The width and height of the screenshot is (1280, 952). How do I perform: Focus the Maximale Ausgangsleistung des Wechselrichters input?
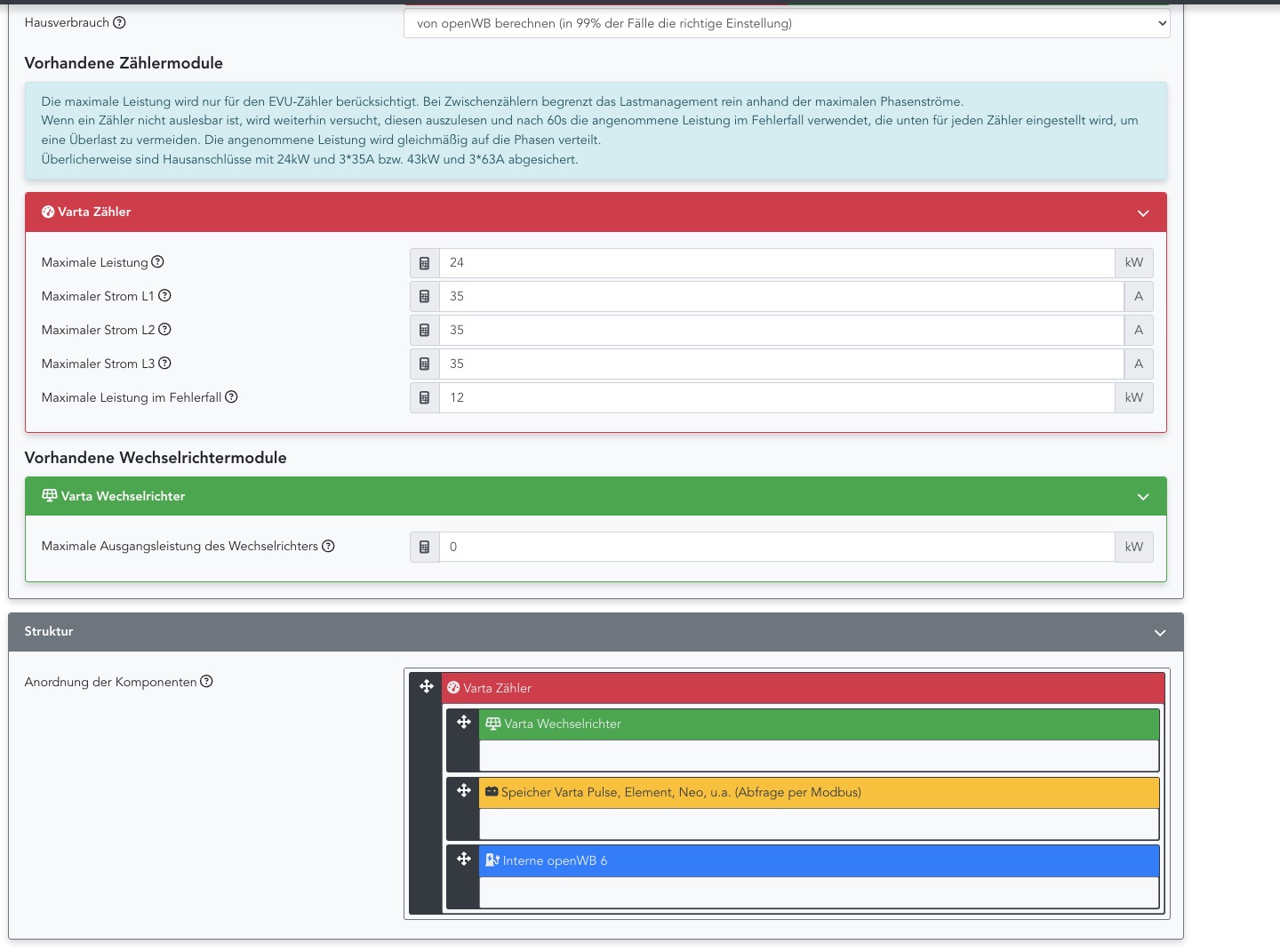777,548
